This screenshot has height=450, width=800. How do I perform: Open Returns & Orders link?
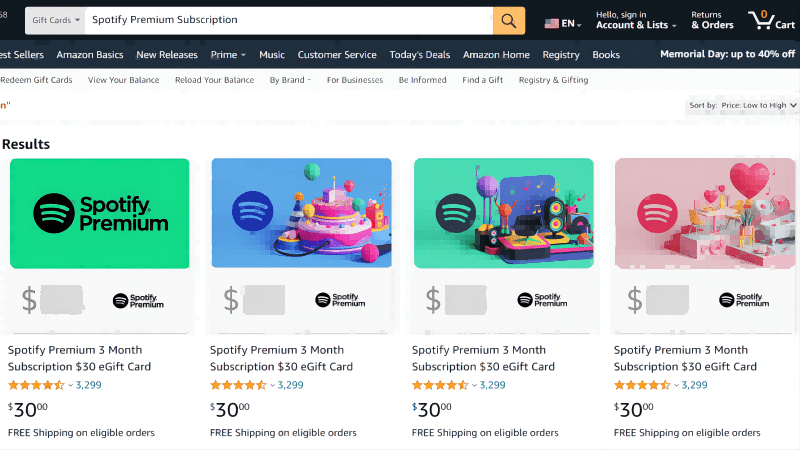coord(712,20)
